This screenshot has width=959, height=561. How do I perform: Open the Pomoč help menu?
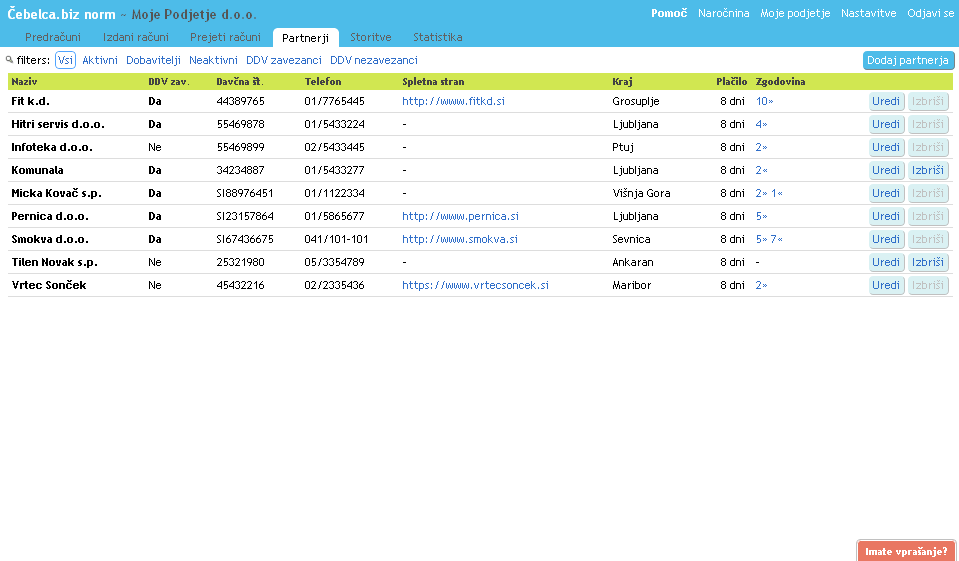668,14
